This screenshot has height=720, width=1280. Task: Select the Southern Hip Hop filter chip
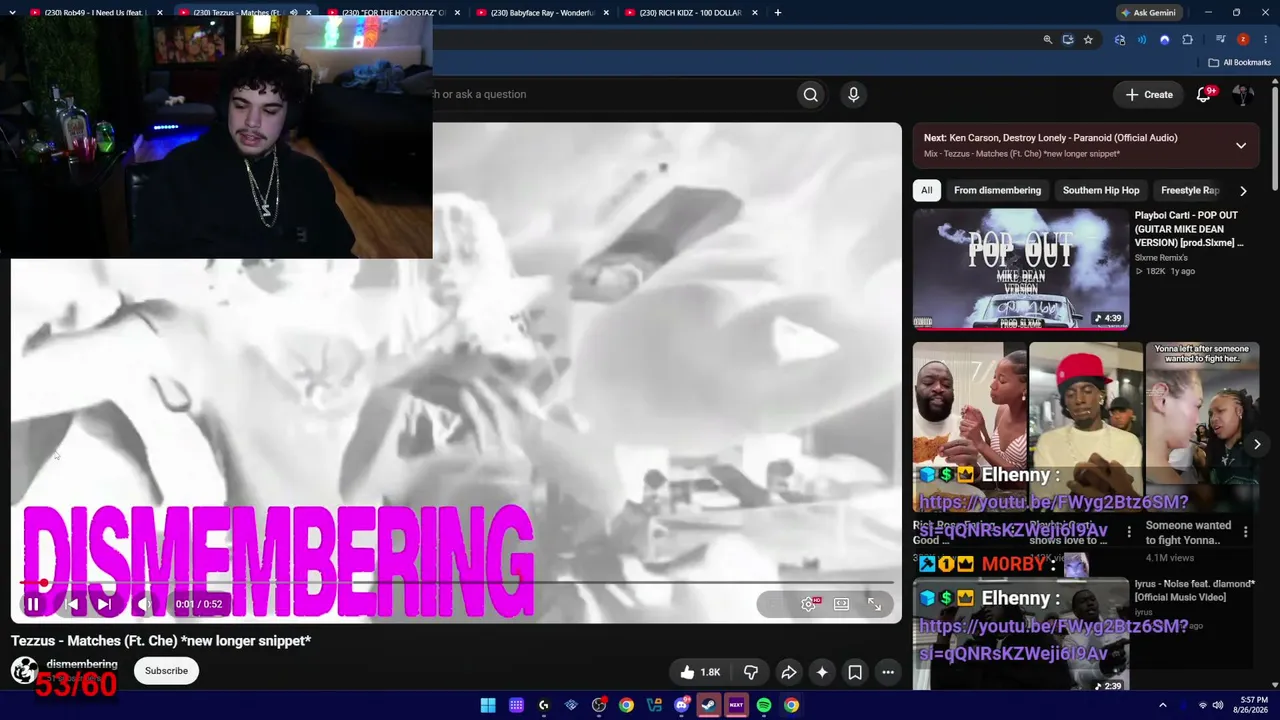coord(1101,190)
